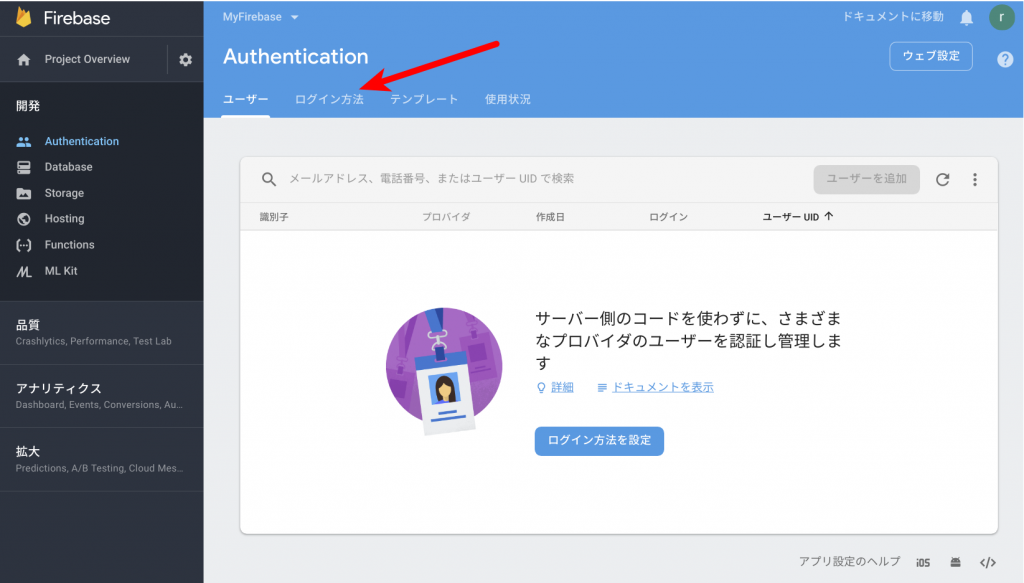Refresh the user list with the reload icon
Screen dimensions: 1024x583
click(942, 179)
